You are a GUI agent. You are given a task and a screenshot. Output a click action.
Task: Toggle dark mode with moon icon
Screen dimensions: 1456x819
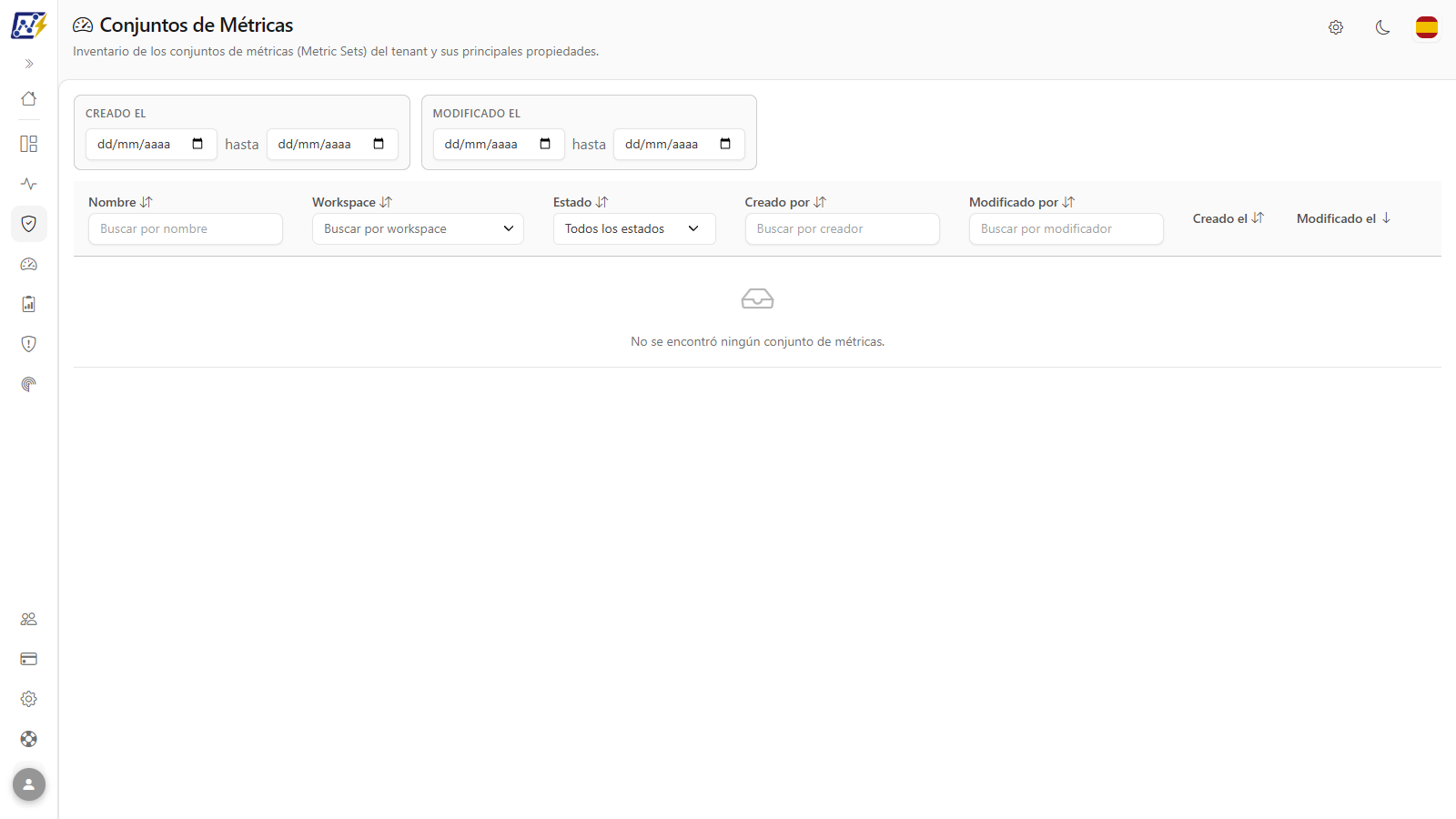tap(1383, 27)
